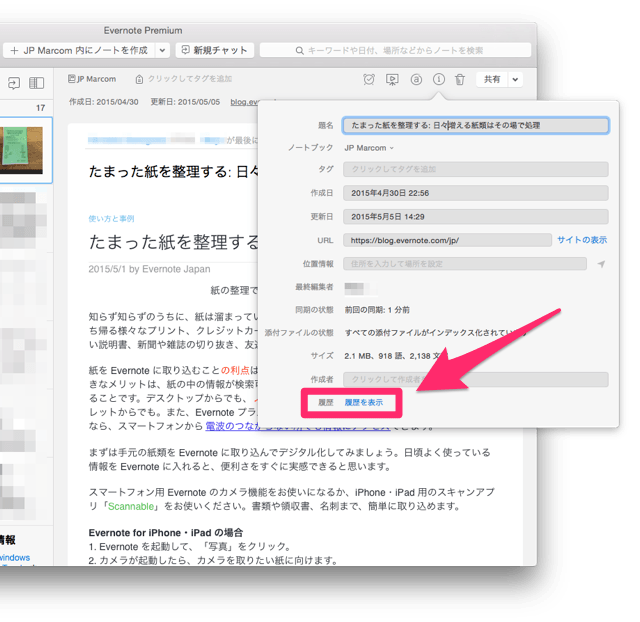Start presentation mode with the screen icon
This screenshot has width=640, height=622.
click(392, 80)
